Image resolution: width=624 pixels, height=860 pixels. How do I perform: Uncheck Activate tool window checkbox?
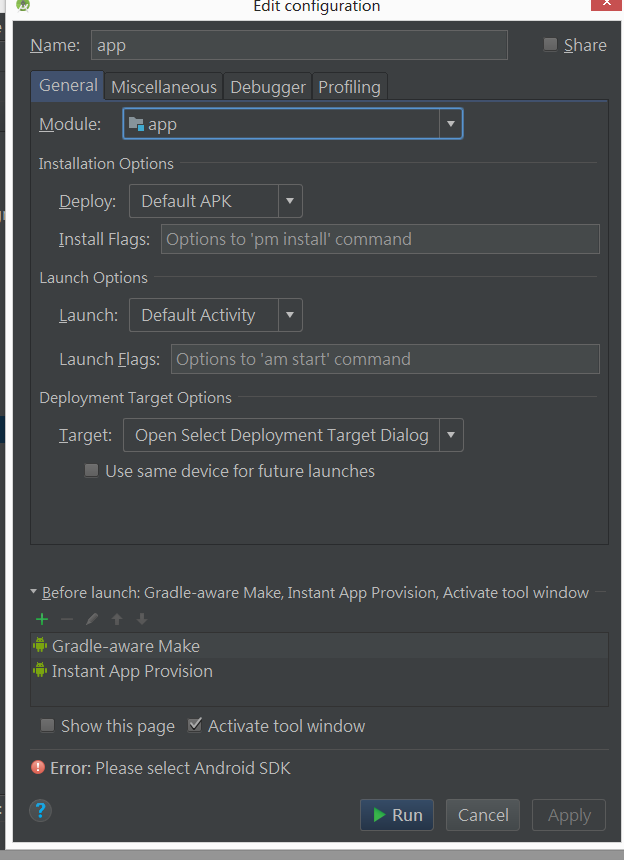tap(195, 725)
